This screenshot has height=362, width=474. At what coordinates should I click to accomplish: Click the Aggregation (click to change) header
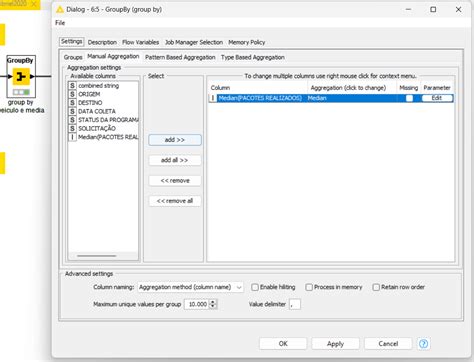(x=352, y=88)
